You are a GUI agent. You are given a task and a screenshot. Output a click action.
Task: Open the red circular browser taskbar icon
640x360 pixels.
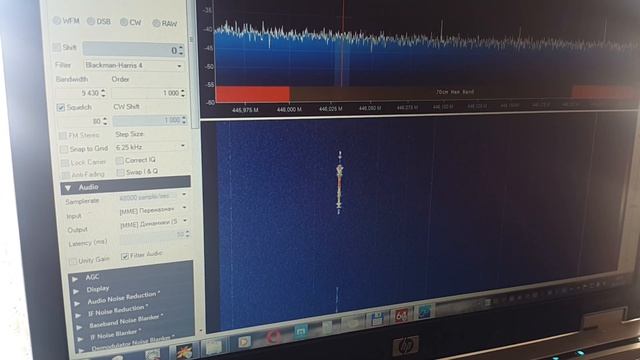click(x=273, y=337)
